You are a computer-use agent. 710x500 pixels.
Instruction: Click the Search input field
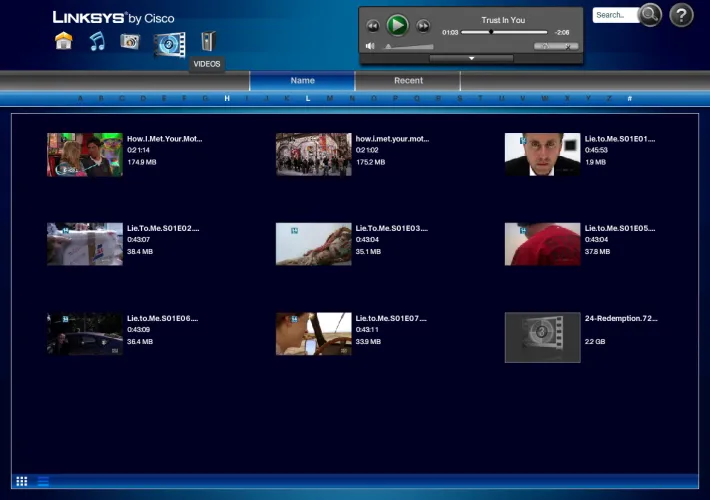[x=615, y=15]
